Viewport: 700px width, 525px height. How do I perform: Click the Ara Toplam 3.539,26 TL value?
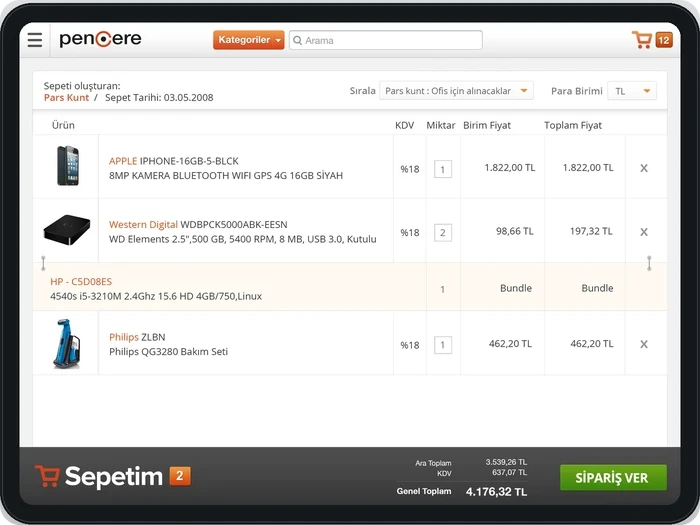pos(506,462)
